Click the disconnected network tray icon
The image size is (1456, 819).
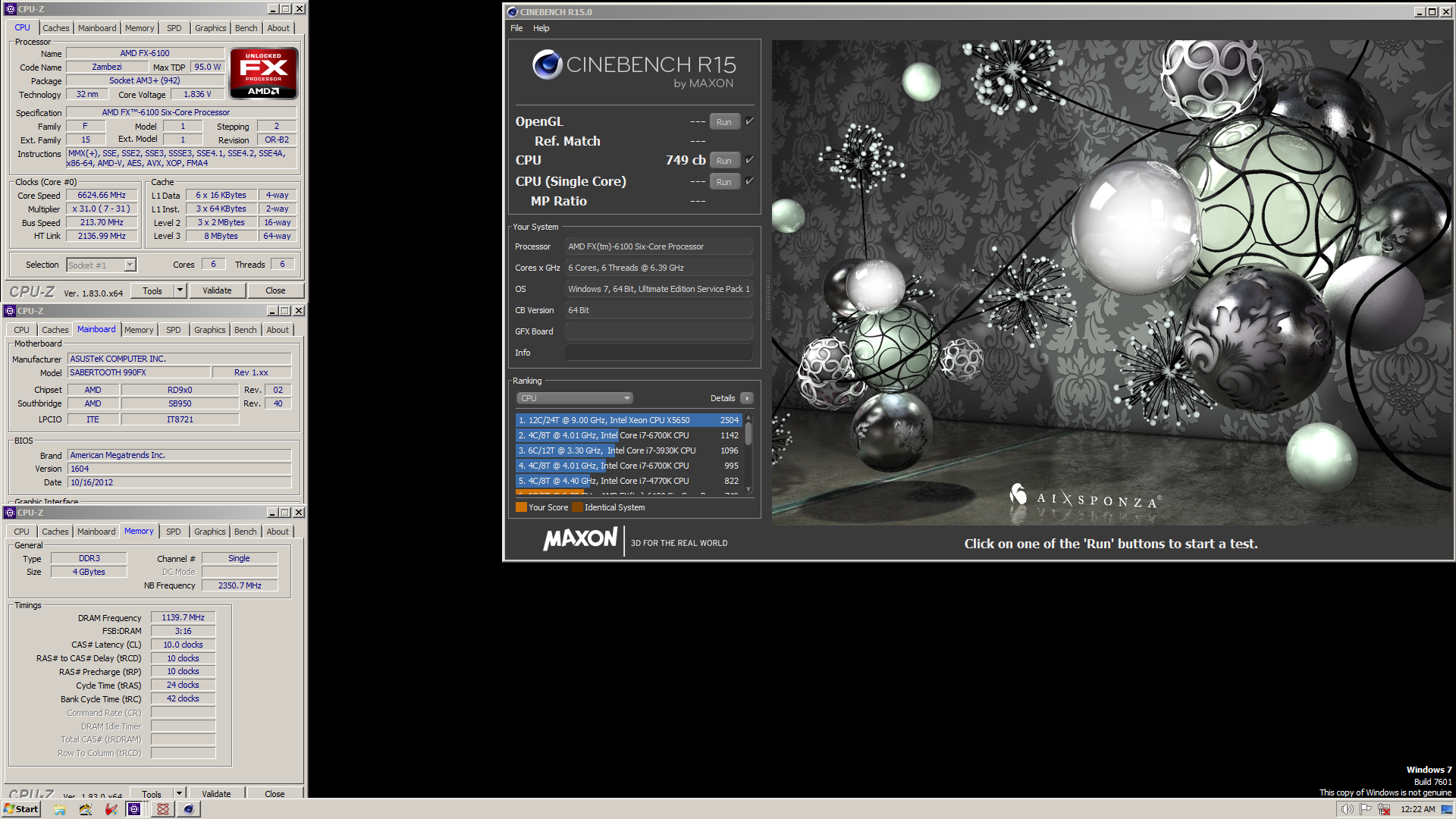pos(1384,809)
